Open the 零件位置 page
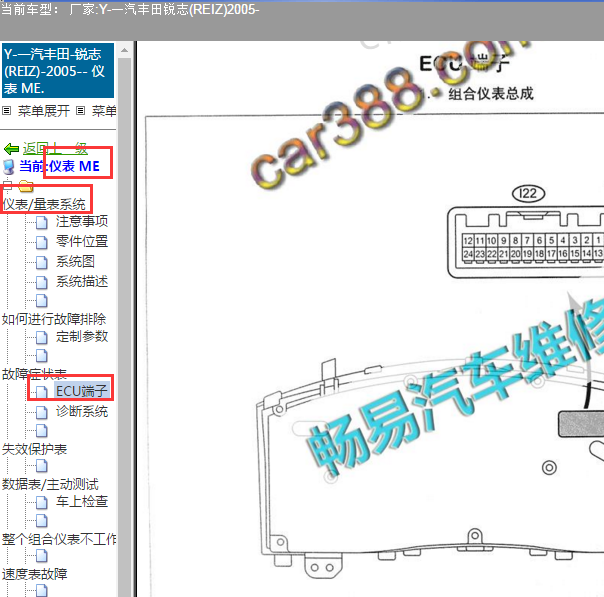 coord(82,241)
